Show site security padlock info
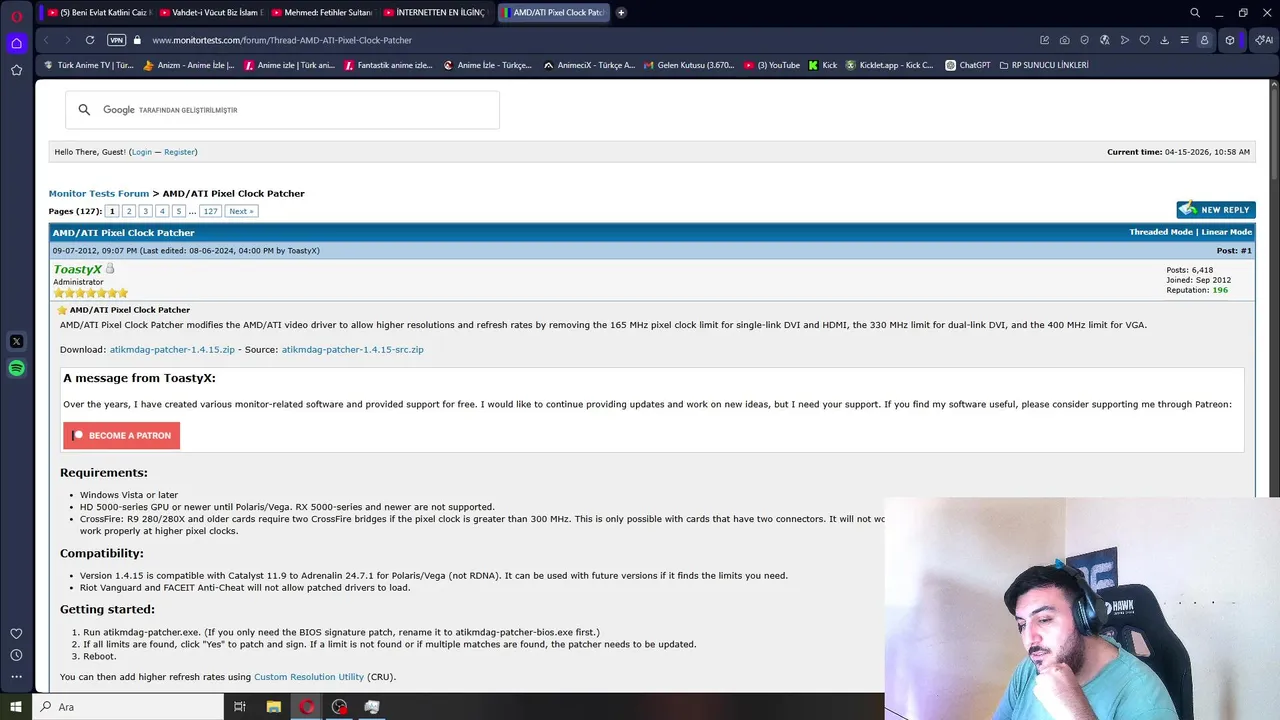 pos(137,40)
